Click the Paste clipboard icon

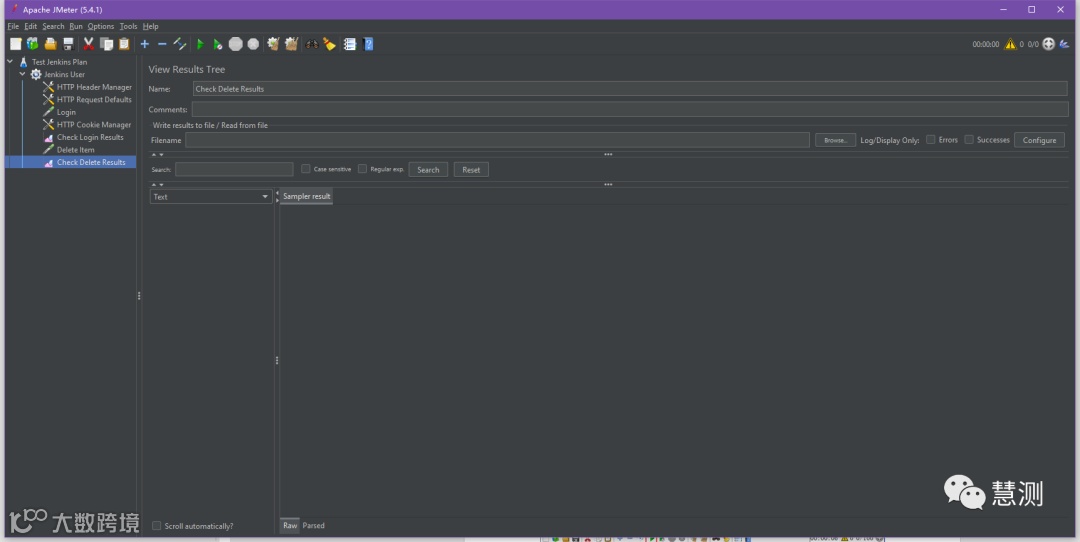124,44
